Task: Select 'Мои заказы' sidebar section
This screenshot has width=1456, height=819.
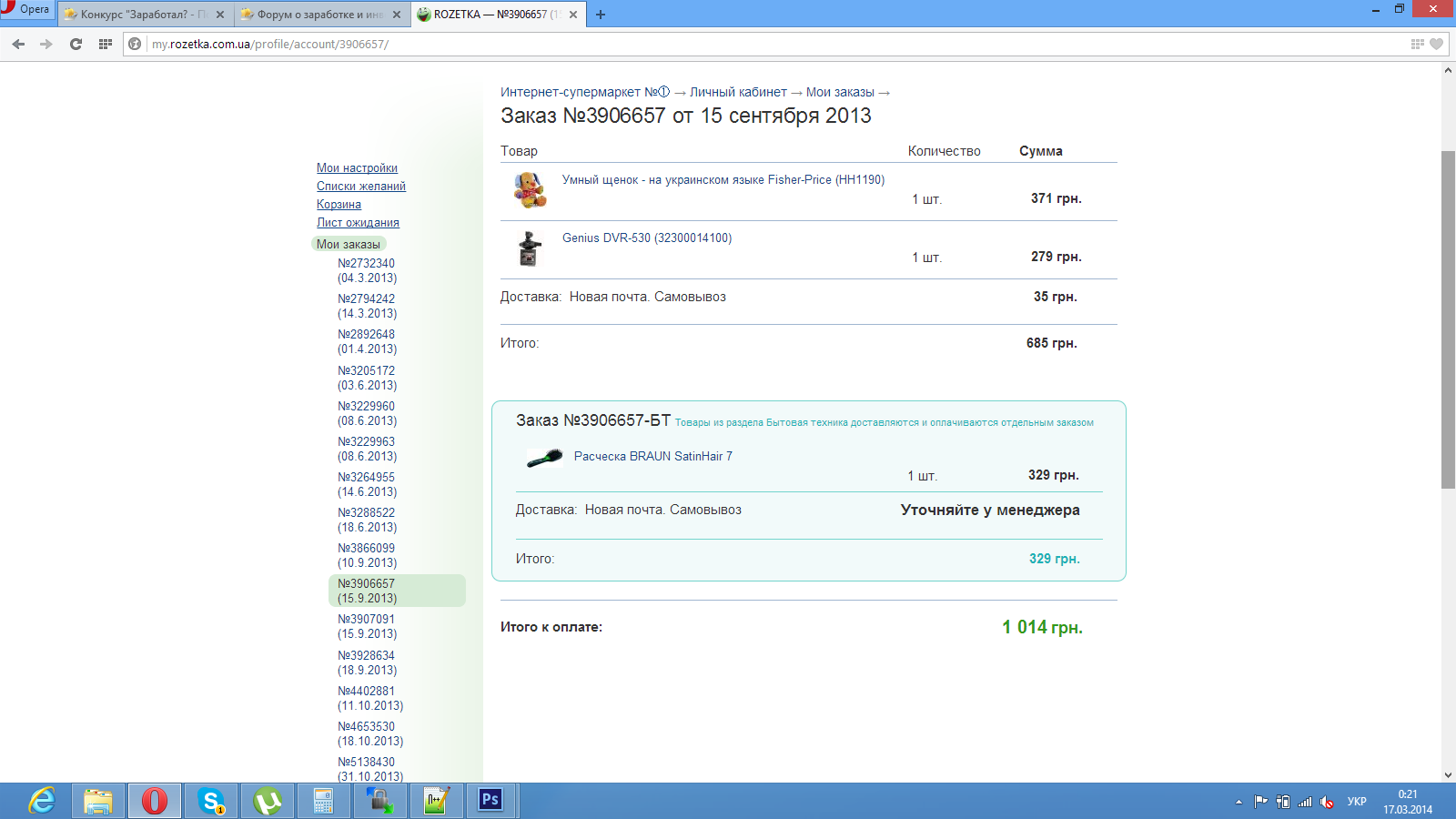Action: point(349,244)
